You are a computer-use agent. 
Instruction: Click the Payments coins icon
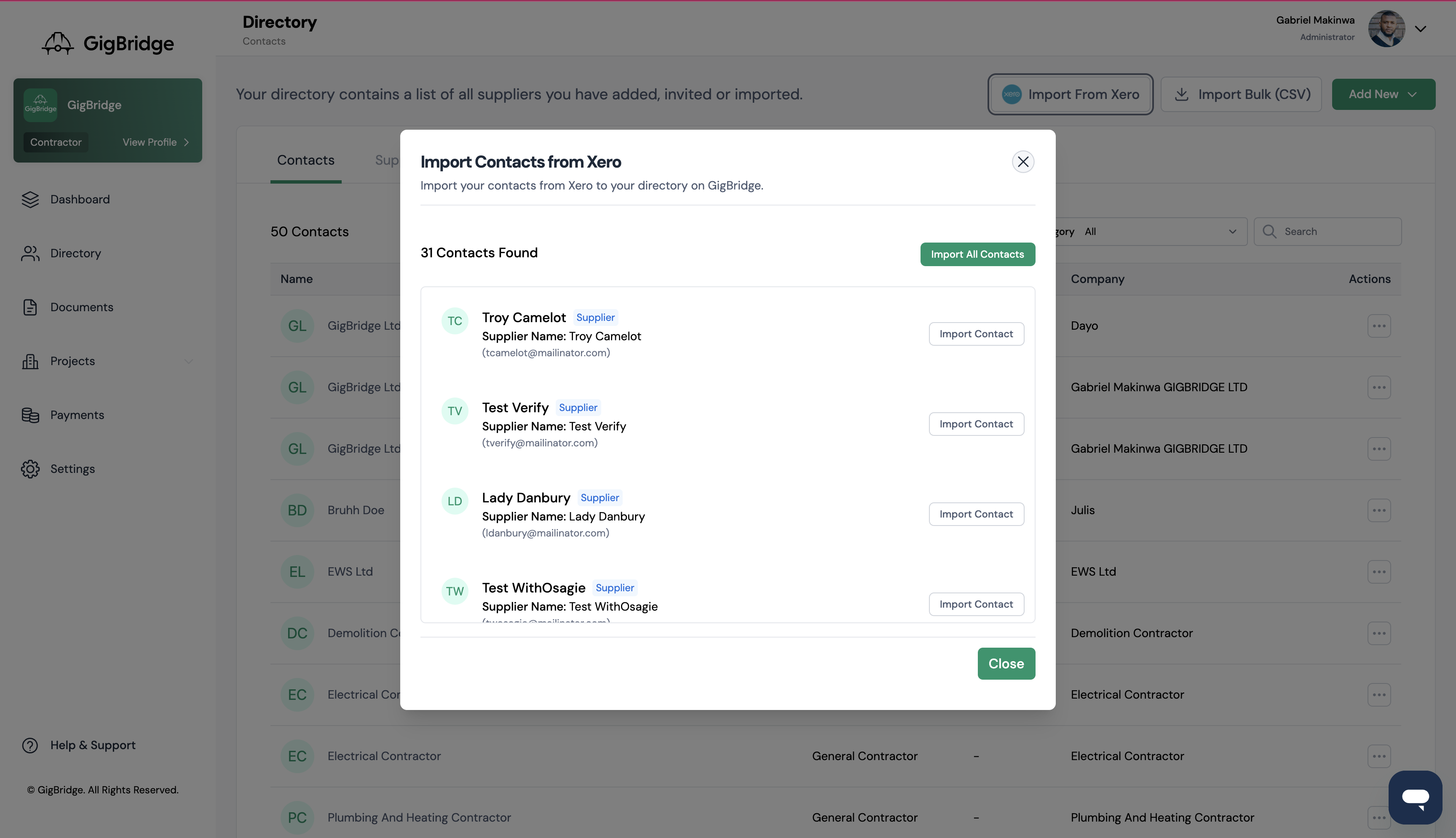[30, 415]
